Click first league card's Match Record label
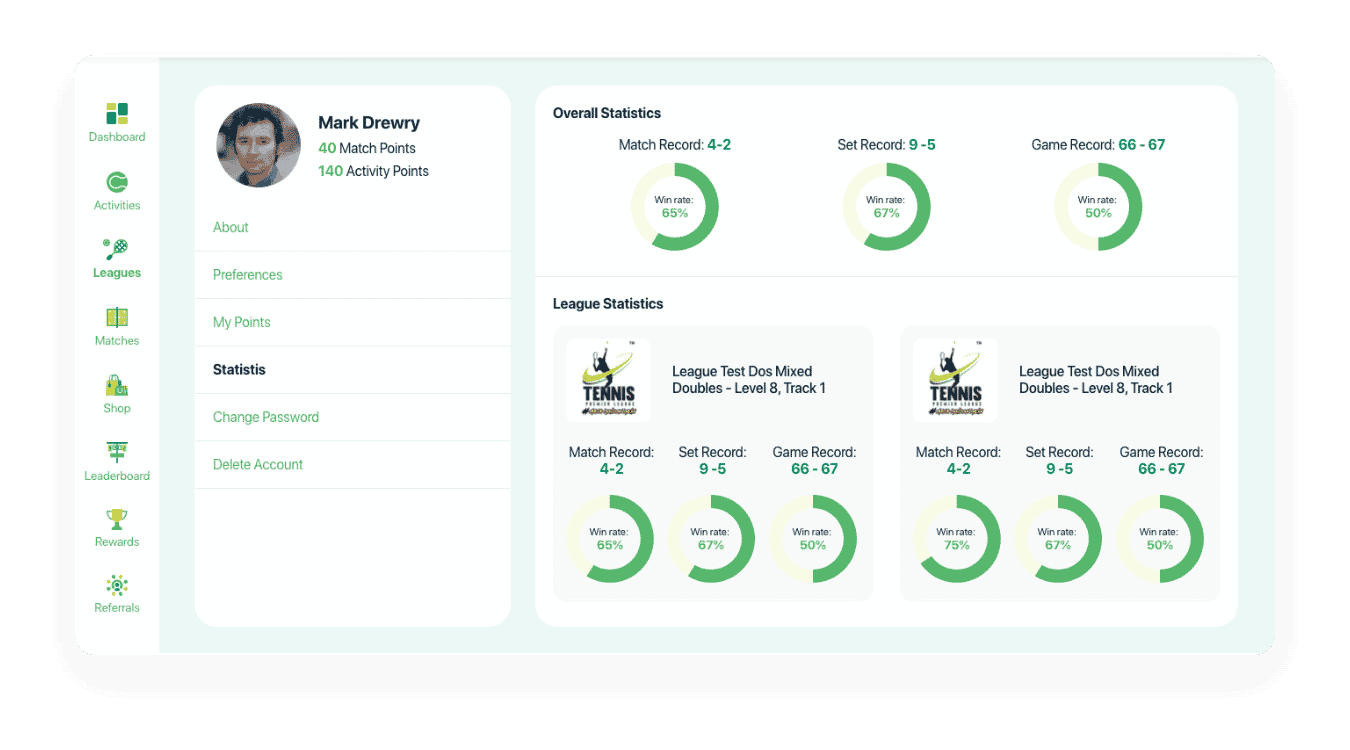The height and width of the screenshot is (750, 1350). (x=611, y=452)
